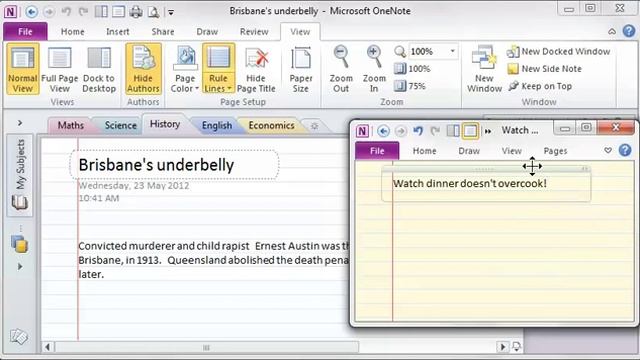
Task: Expand the arrow below stacked notebooks icon
Action: coord(20,267)
